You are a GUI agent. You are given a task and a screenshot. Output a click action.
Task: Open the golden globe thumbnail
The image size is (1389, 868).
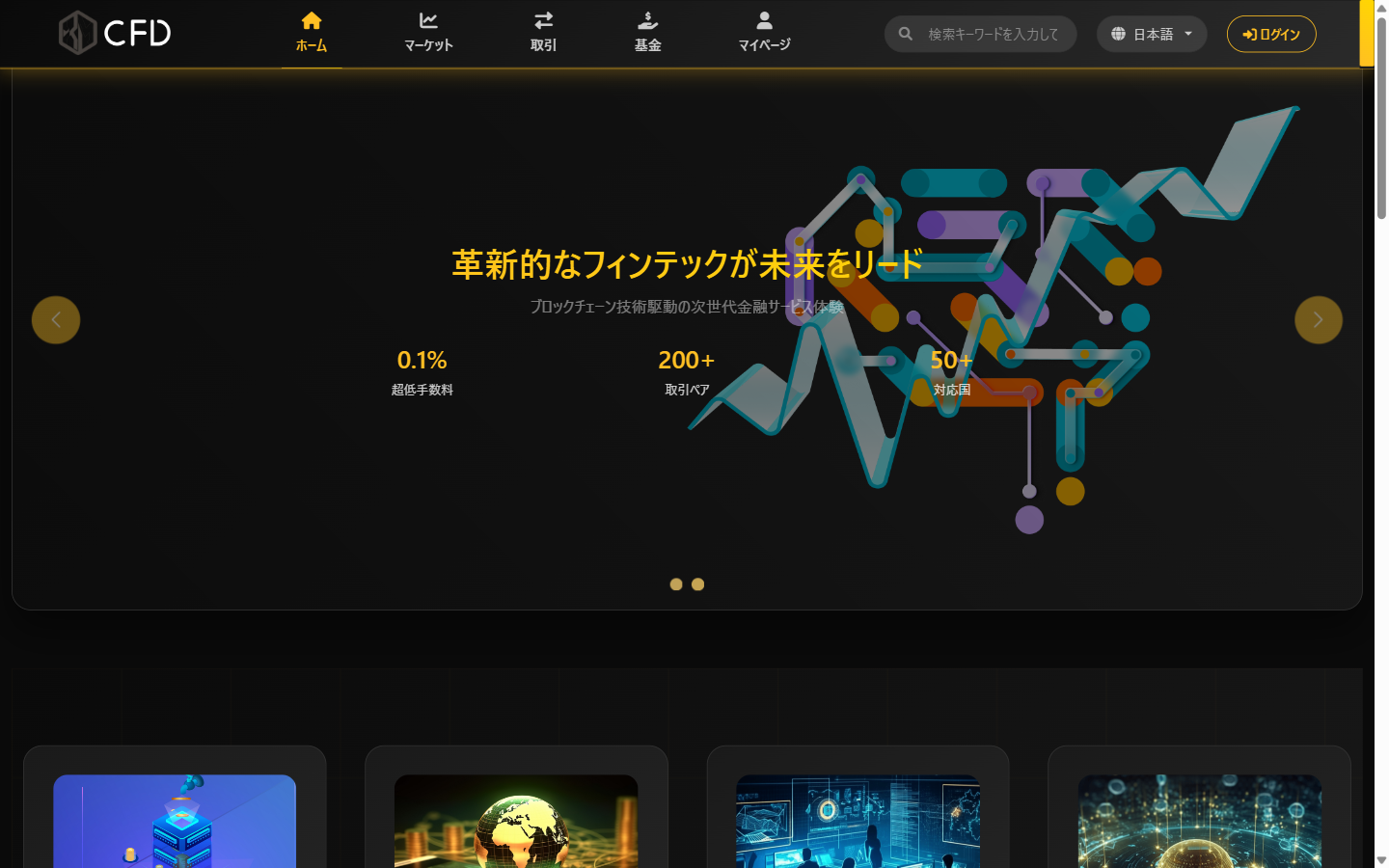(516, 821)
